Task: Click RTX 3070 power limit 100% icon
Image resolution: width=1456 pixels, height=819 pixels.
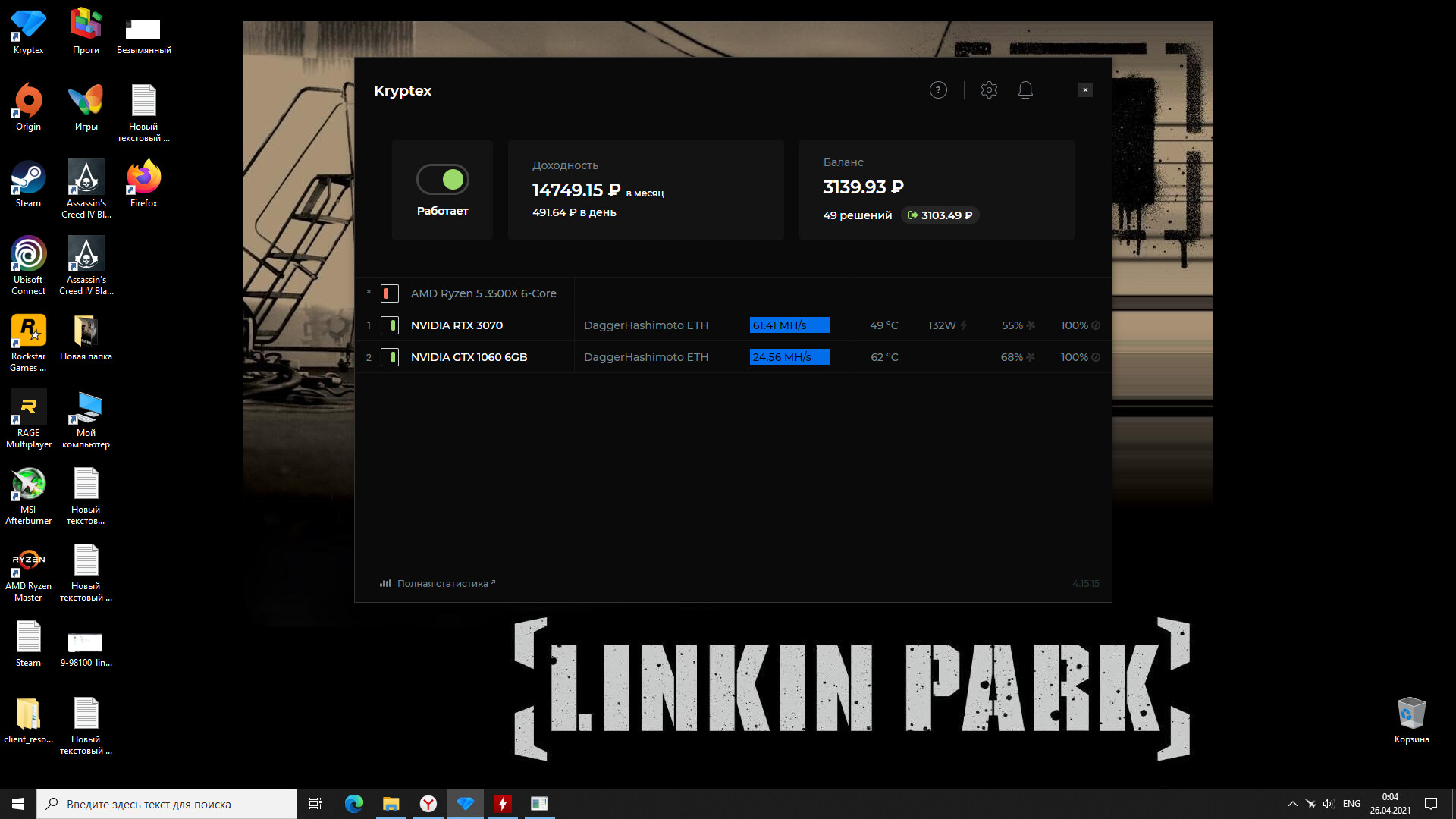Action: coord(1096,325)
